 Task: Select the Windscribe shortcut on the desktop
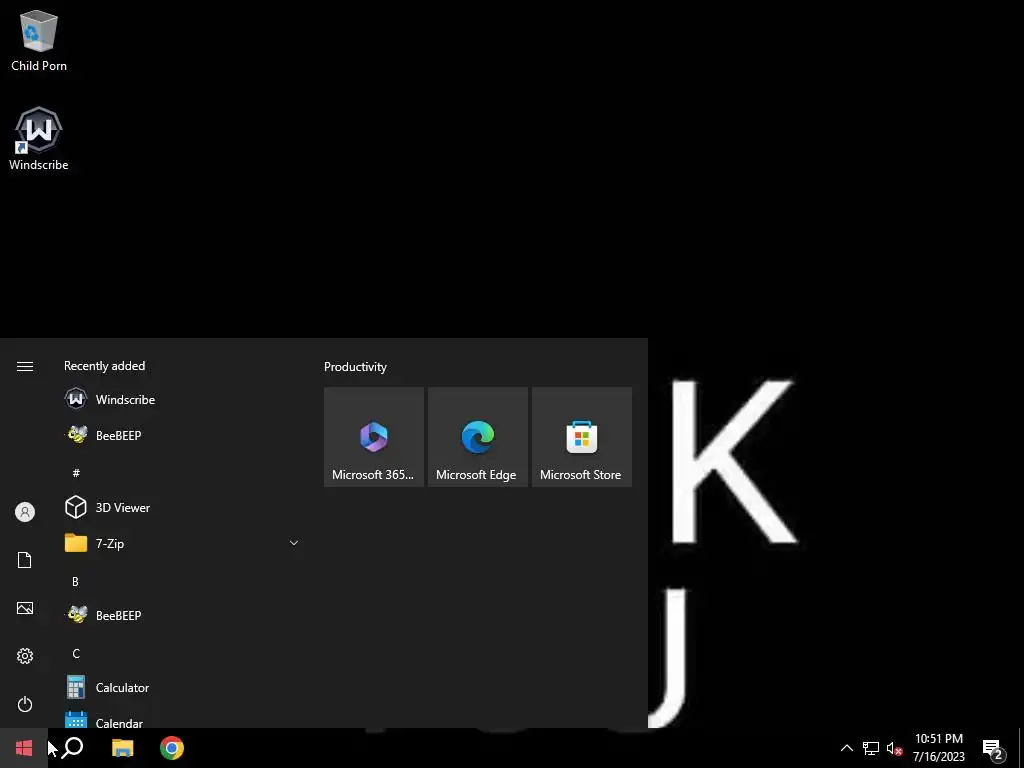pos(39,138)
